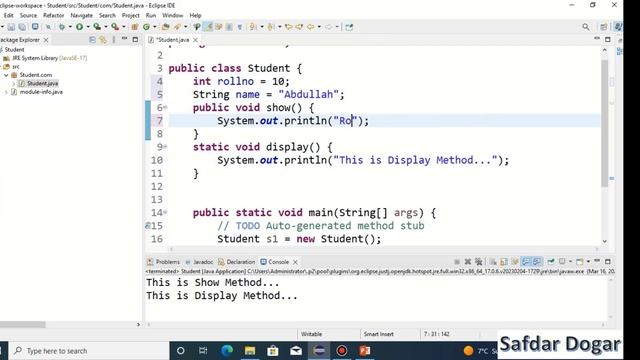Viewport: 640px width, 360px height.
Task: Click the External Tools run icon
Action: [x=116, y=27]
